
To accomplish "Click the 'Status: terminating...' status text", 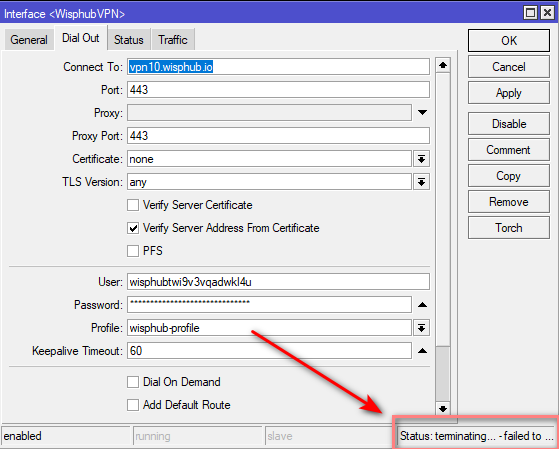I will click(x=476, y=436).
